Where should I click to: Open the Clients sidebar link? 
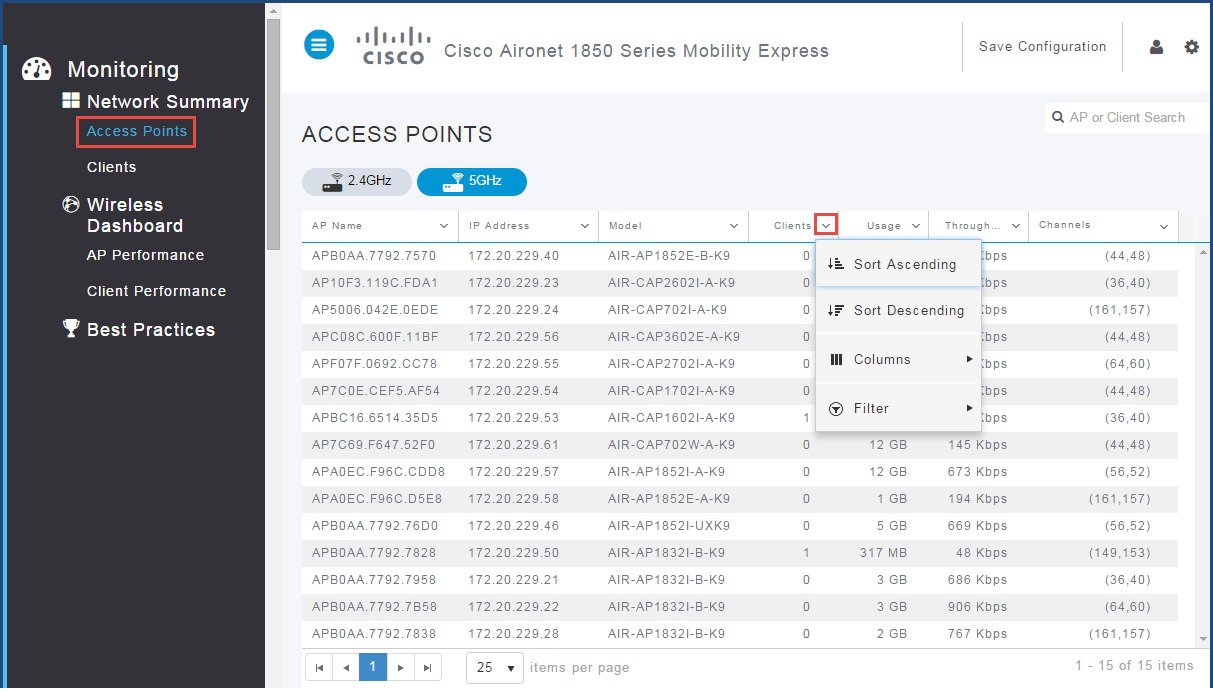pyautogui.click(x=111, y=167)
